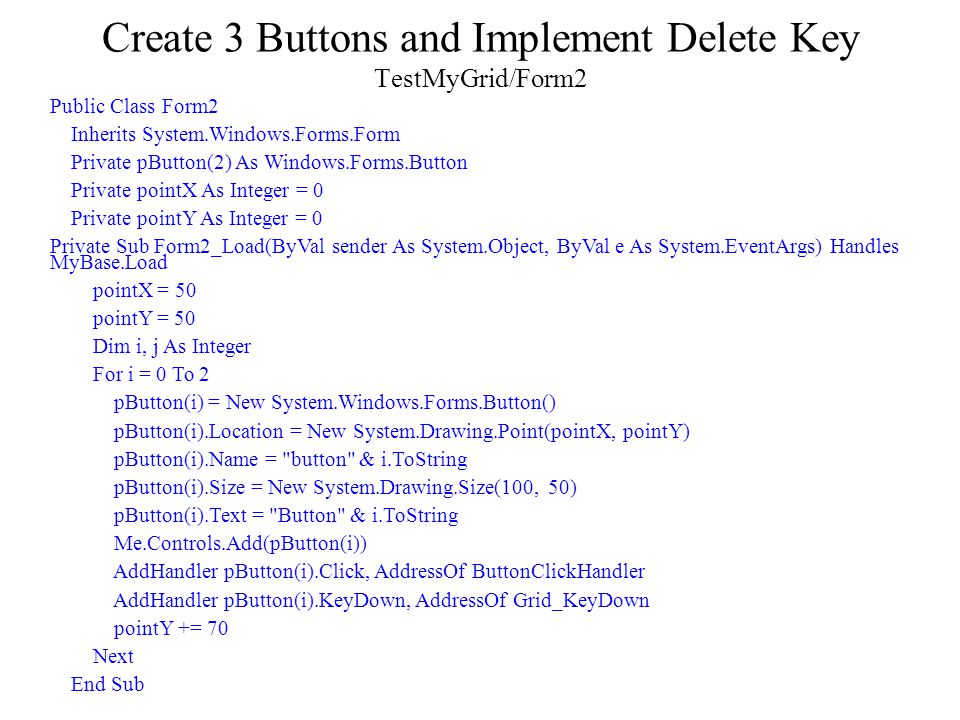Viewport: 960px width, 720px height.
Task: Click the 'pButton(i).Location' assignment line
Action: pyautogui.click(x=402, y=432)
